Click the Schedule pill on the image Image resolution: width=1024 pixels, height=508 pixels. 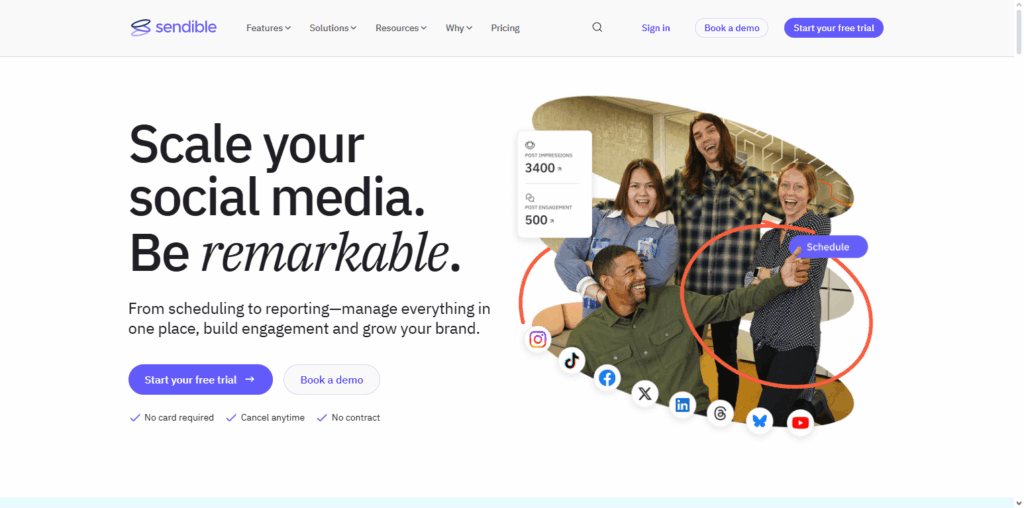tap(827, 247)
